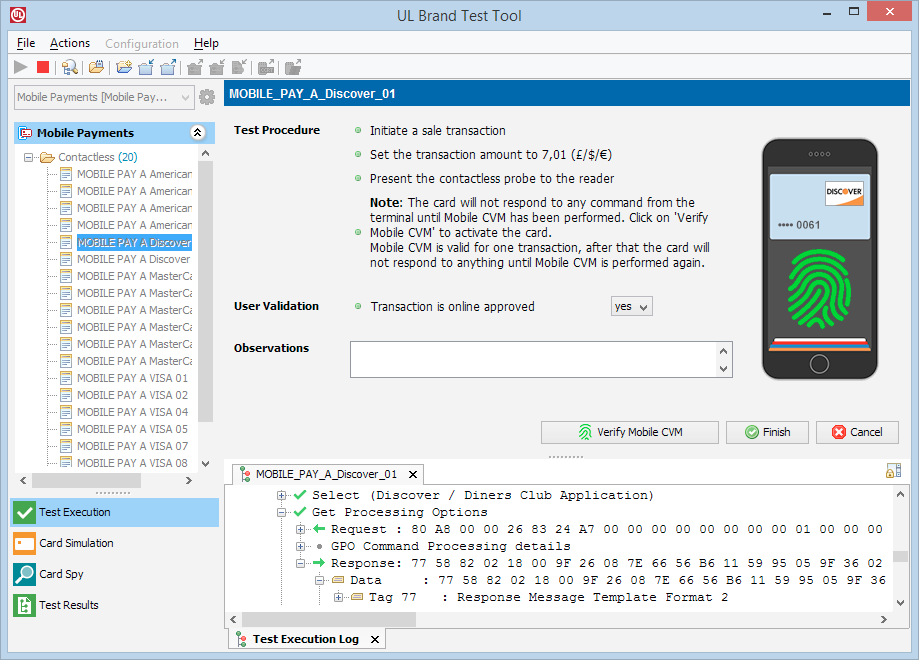The image size is (919, 660).
Task: Select MOBILE PAY A VISA 05
Action: tap(132, 429)
